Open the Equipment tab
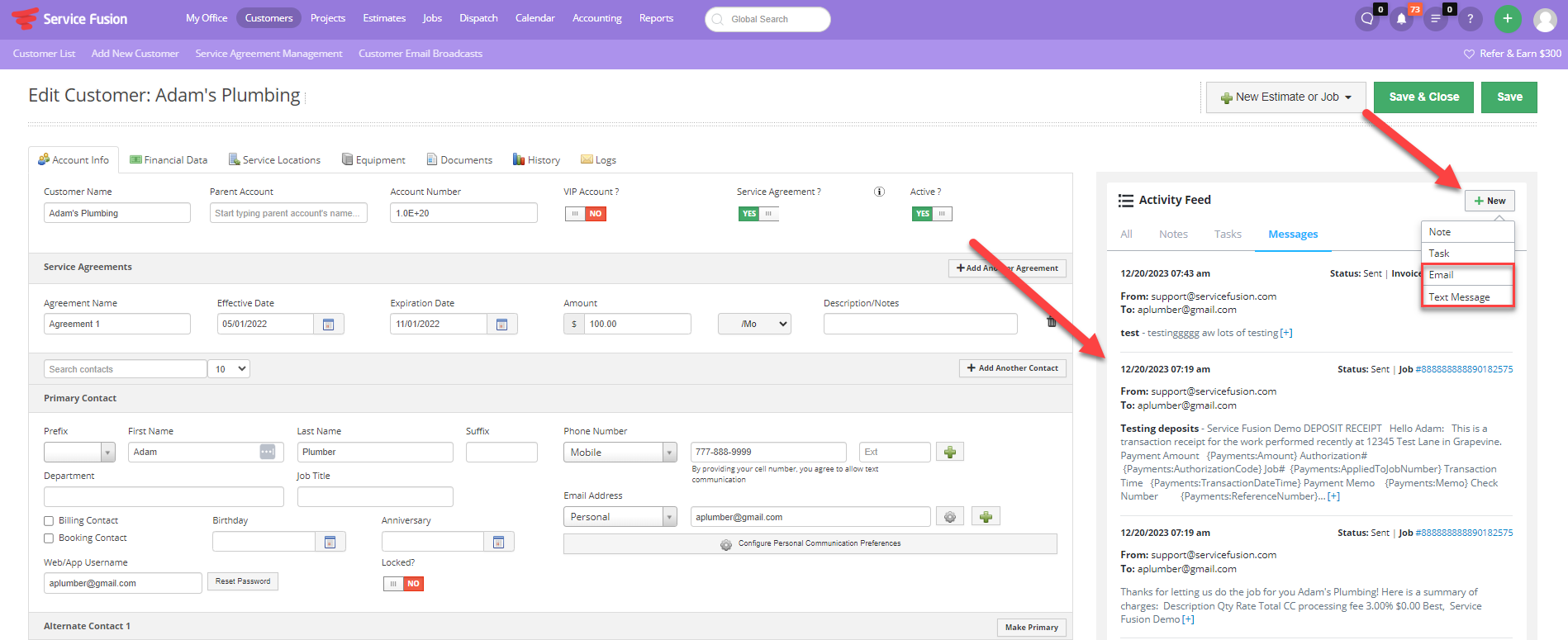 pos(373,160)
